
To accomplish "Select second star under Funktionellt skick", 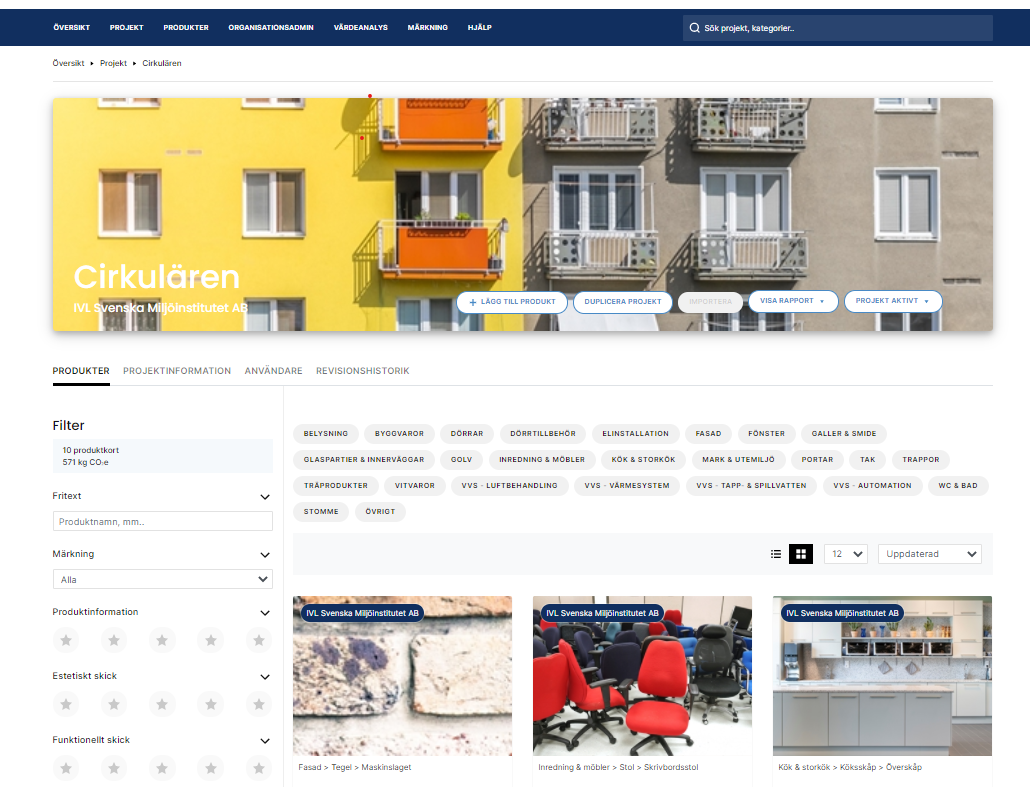I will point(114,768).
